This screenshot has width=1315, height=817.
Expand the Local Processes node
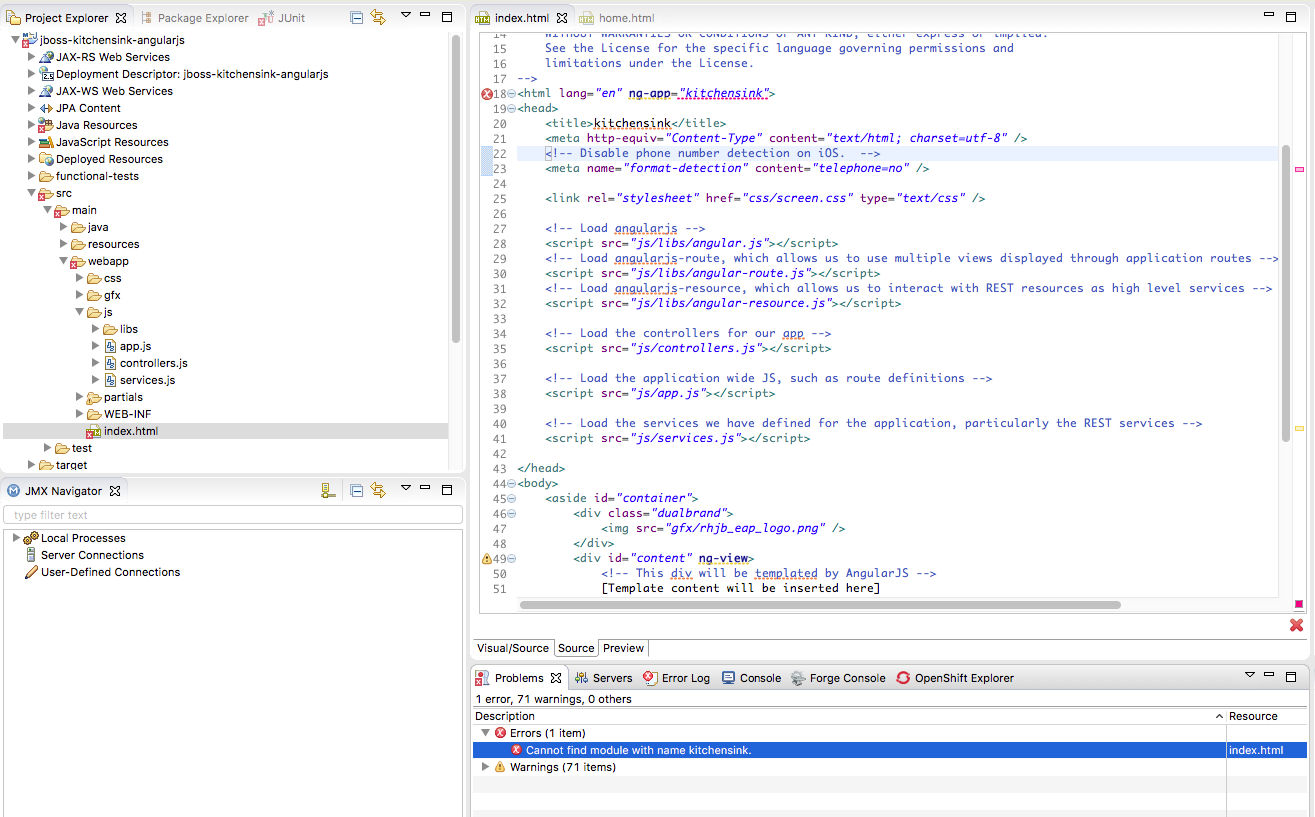tap(16, 538)
